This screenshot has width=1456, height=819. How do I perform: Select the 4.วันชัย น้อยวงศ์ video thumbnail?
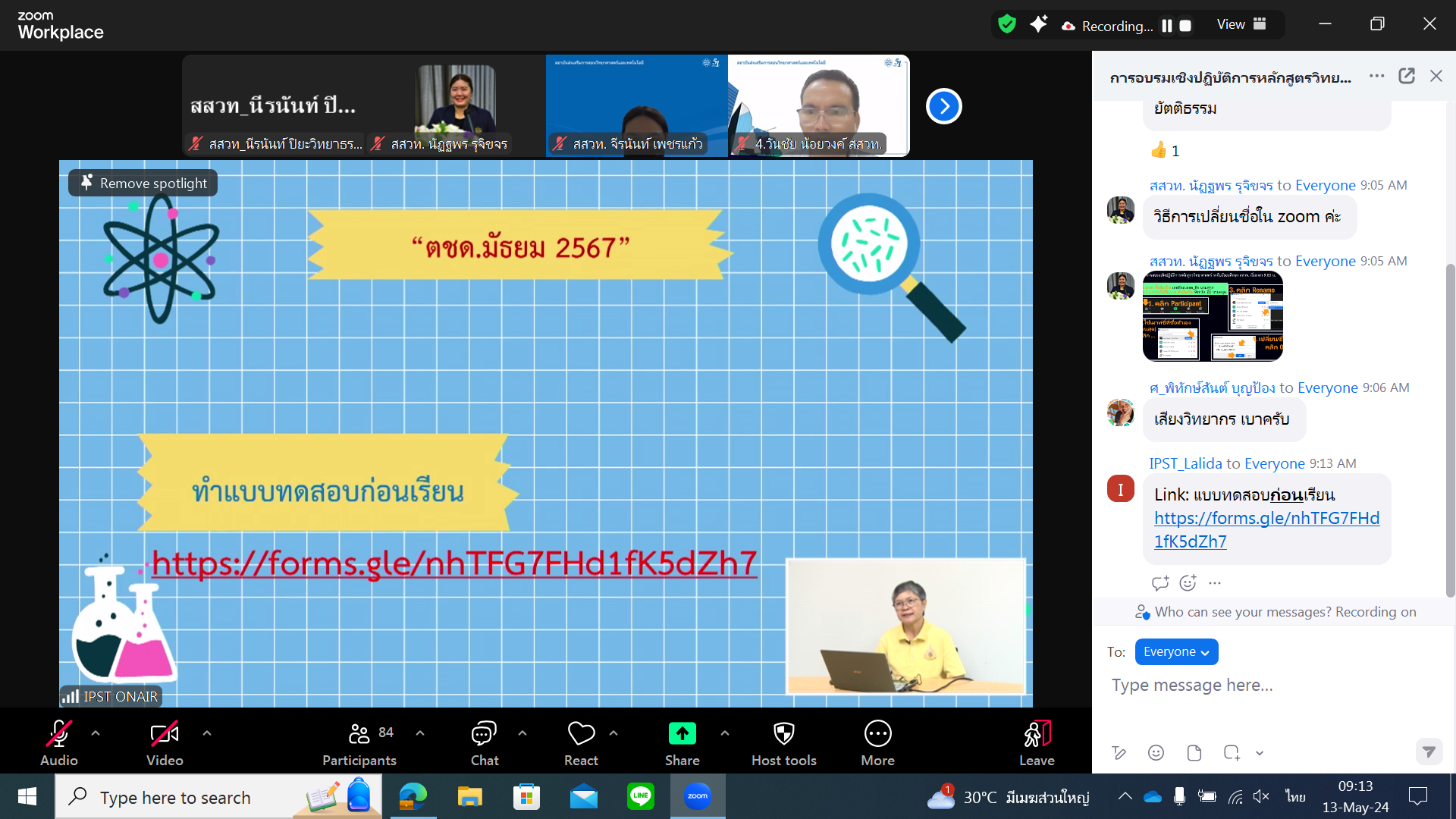coord(818,105)
